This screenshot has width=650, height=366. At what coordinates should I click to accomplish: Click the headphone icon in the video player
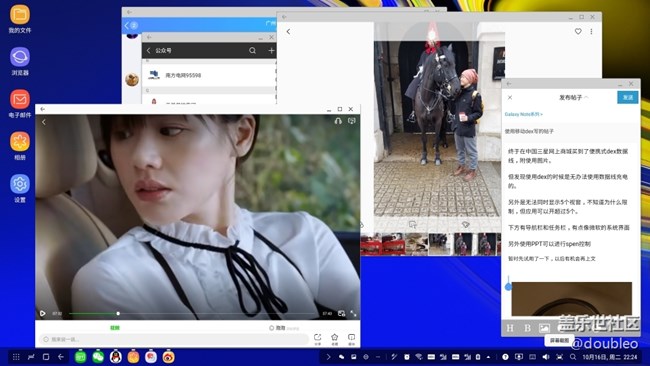[338, 121]
